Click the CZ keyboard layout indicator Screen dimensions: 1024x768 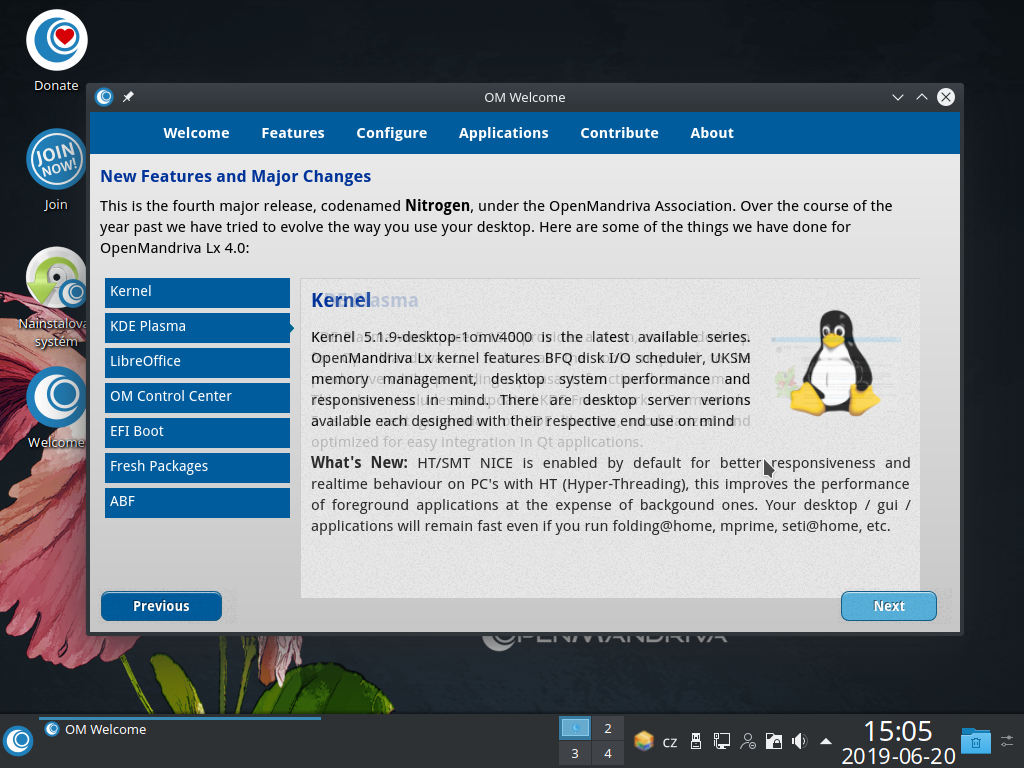[x=670, y=742]
